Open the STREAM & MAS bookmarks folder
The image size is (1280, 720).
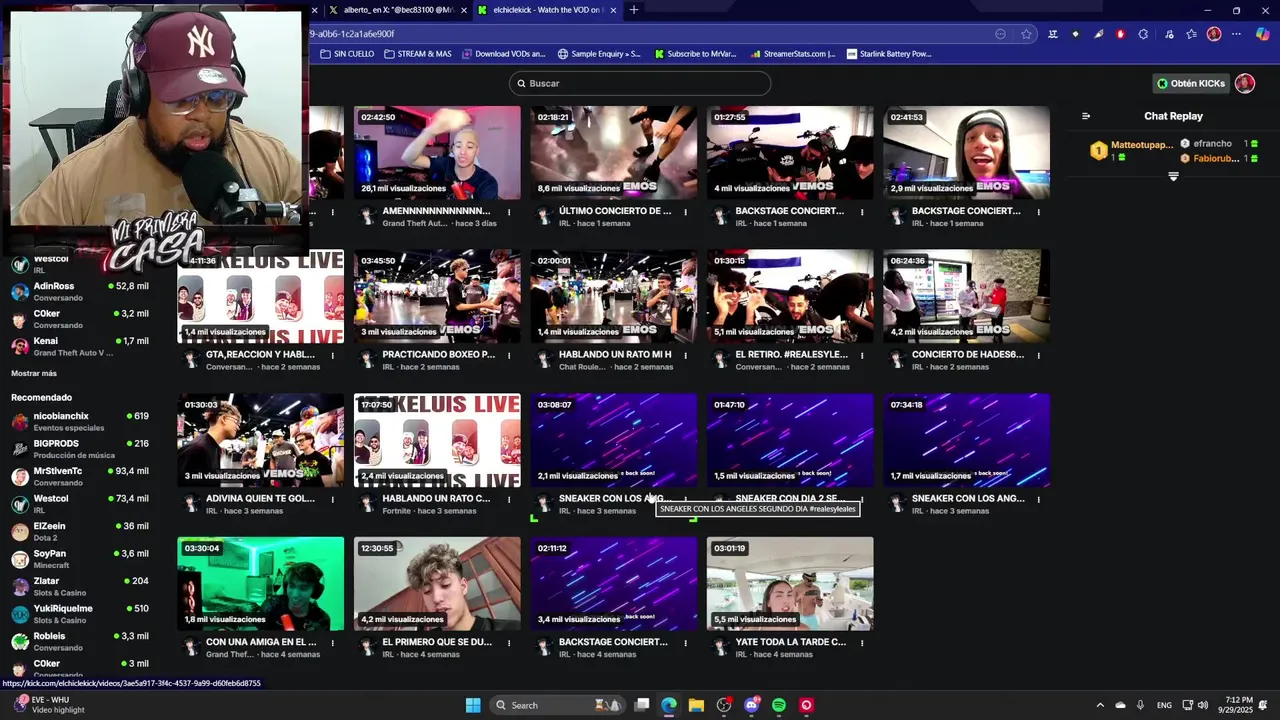417,54
